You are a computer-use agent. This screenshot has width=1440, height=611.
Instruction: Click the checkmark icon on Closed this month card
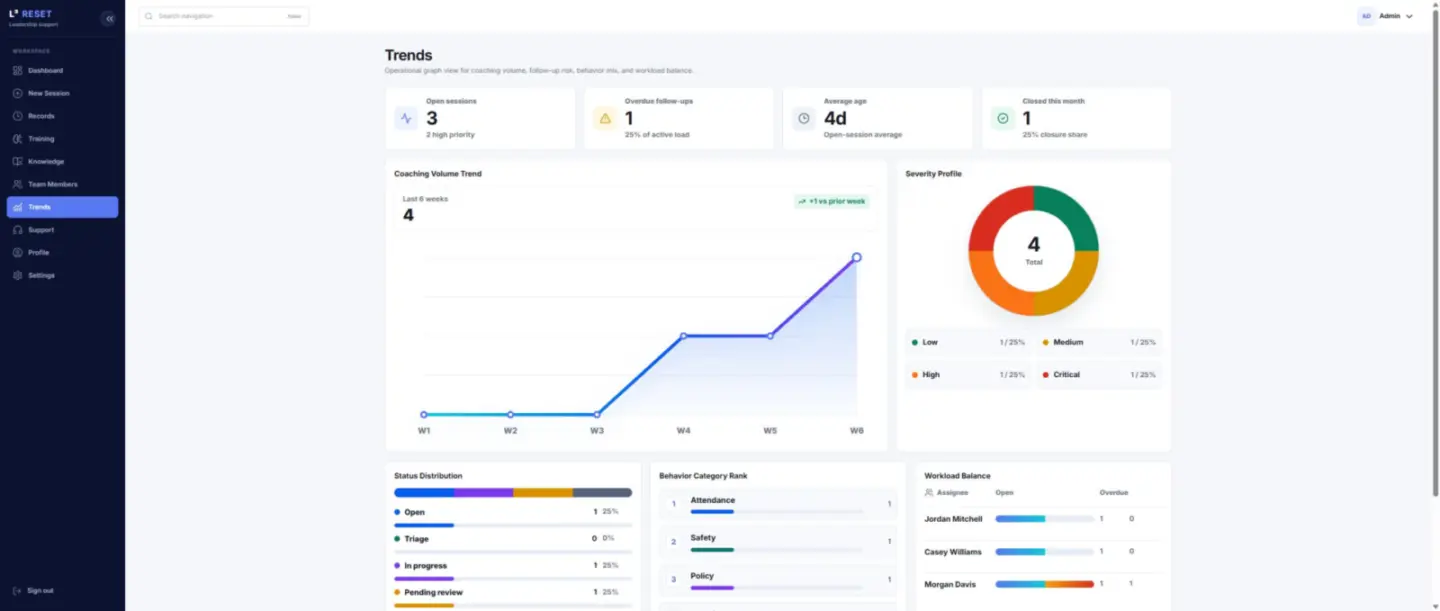[1002, 118]
